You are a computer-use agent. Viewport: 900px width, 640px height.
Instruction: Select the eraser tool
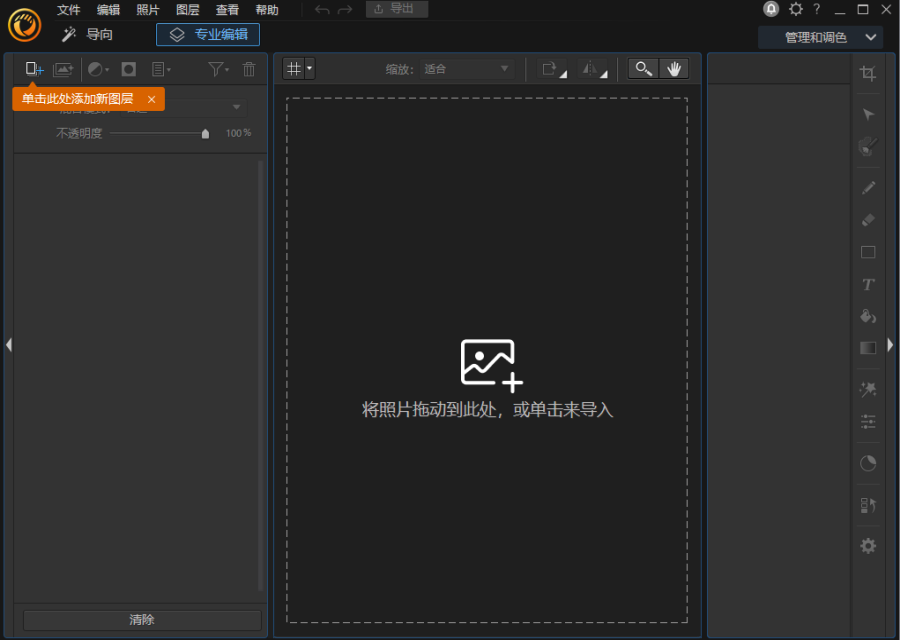[868, 220]
